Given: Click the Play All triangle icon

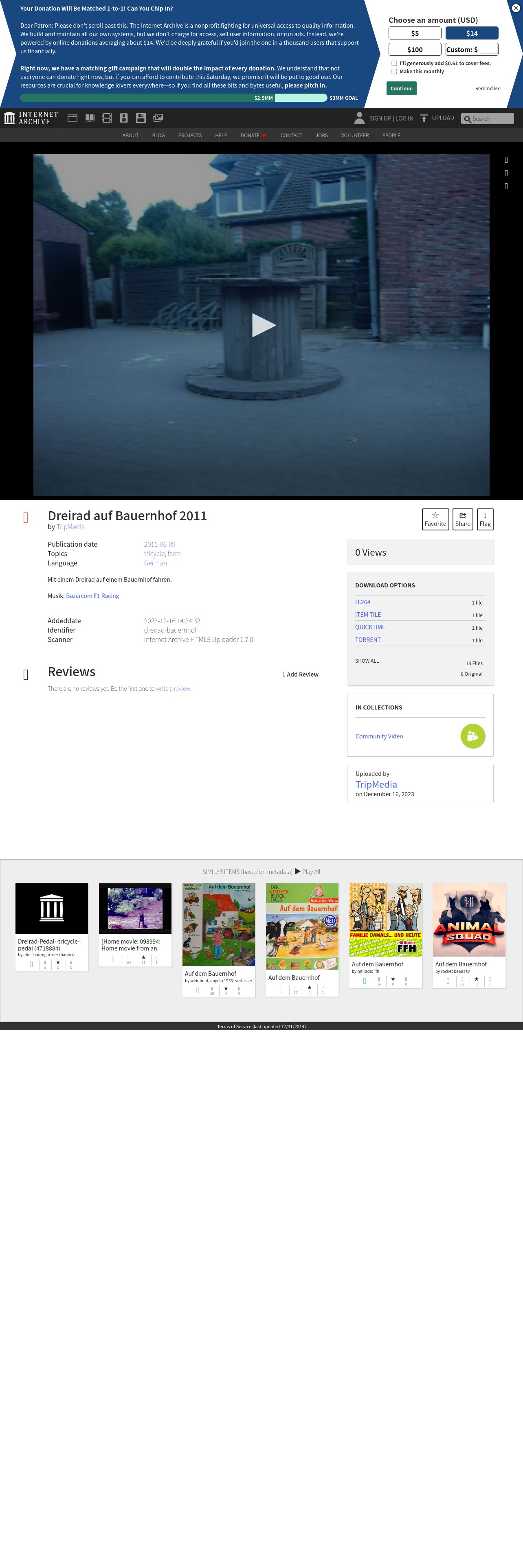Looking at the screenshot, I should coord(298,871).
